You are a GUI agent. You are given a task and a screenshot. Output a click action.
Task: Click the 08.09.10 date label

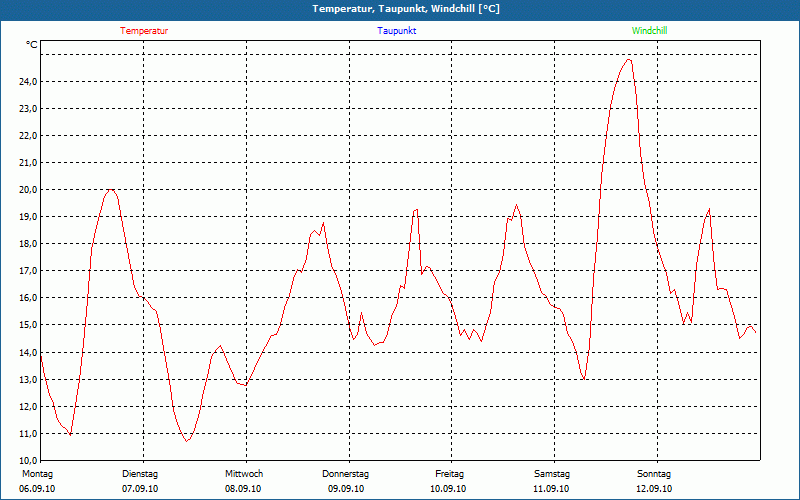tap(243, 489)
